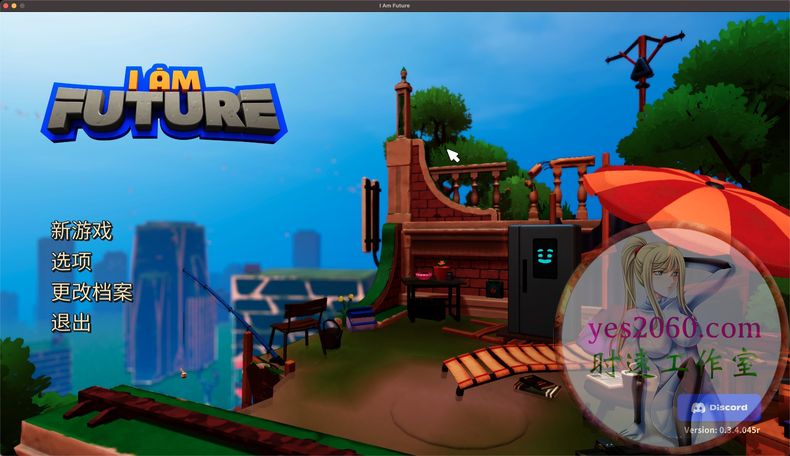790x456 pixels.
Task: Start a new game via 新游戏
Action: [81, 231]
